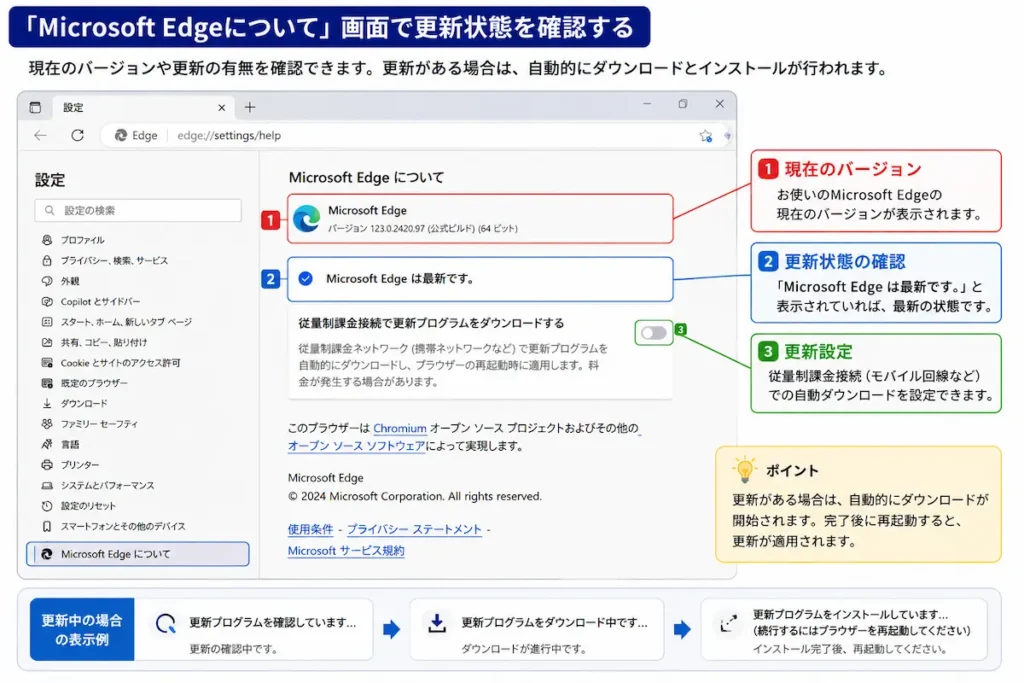The height and width of the screenshot is (683, 1024).
Task: Click the 既定のブラウザー icon
Action: coord(47,383)
